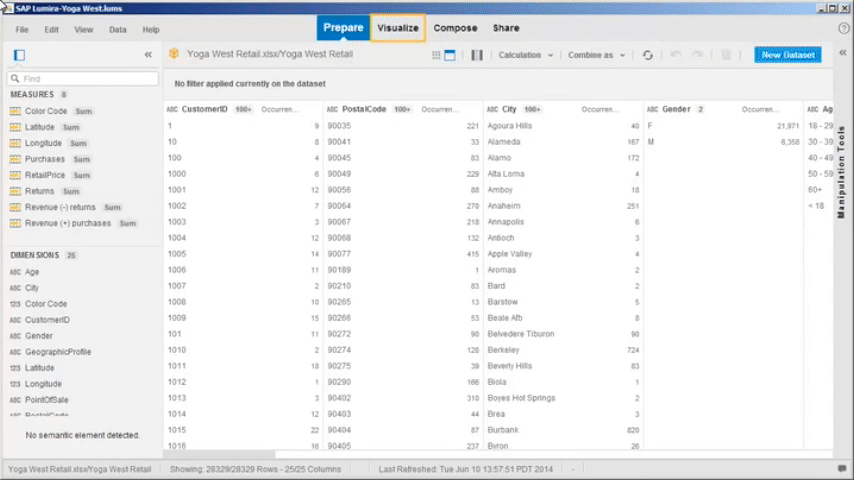Click the Gender value M

650,142
